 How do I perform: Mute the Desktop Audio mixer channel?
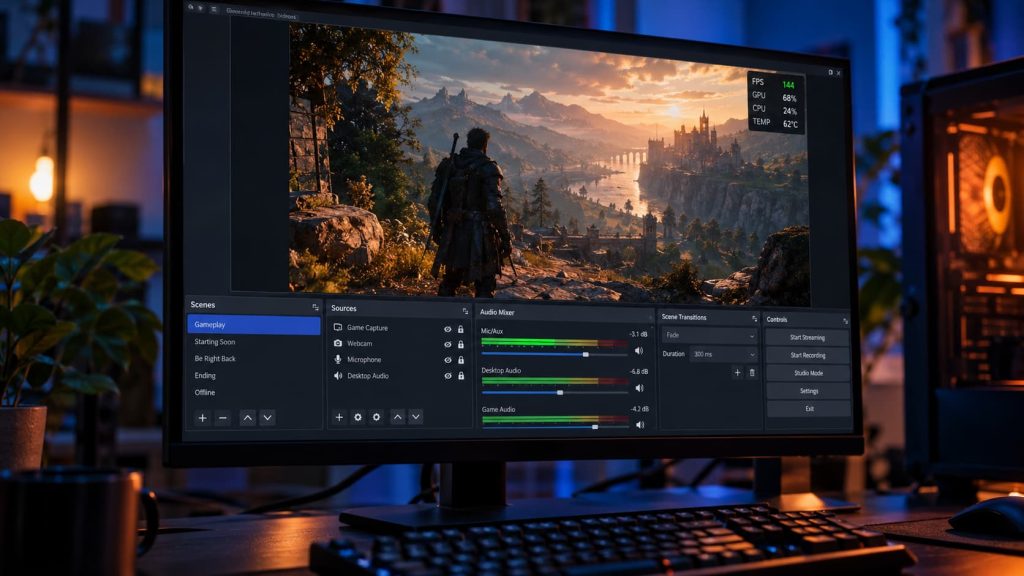639,388
